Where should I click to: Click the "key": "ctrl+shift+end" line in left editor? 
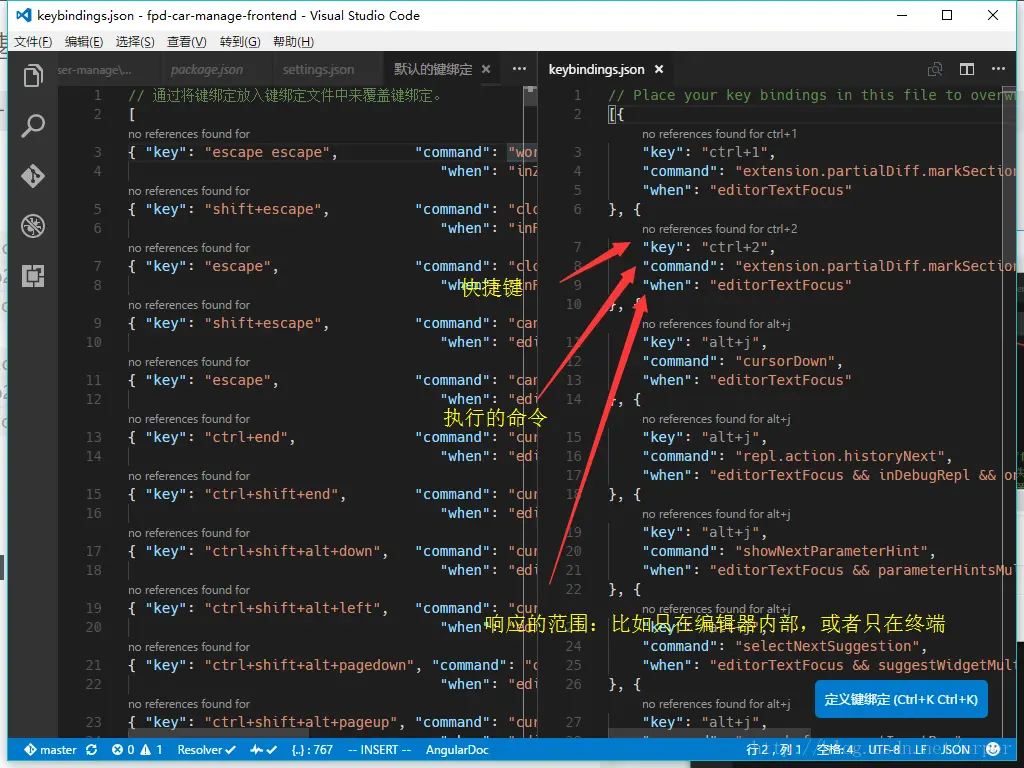[237, 494]
